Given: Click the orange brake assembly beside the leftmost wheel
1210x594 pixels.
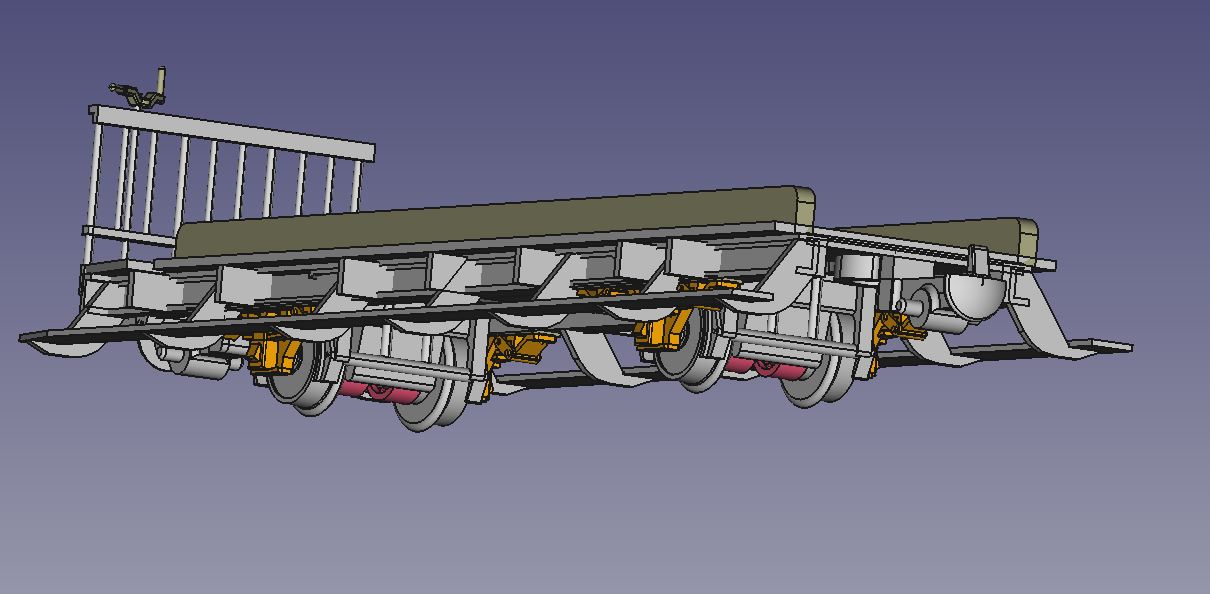Looking at the screenshot, I should coord(268,354).
